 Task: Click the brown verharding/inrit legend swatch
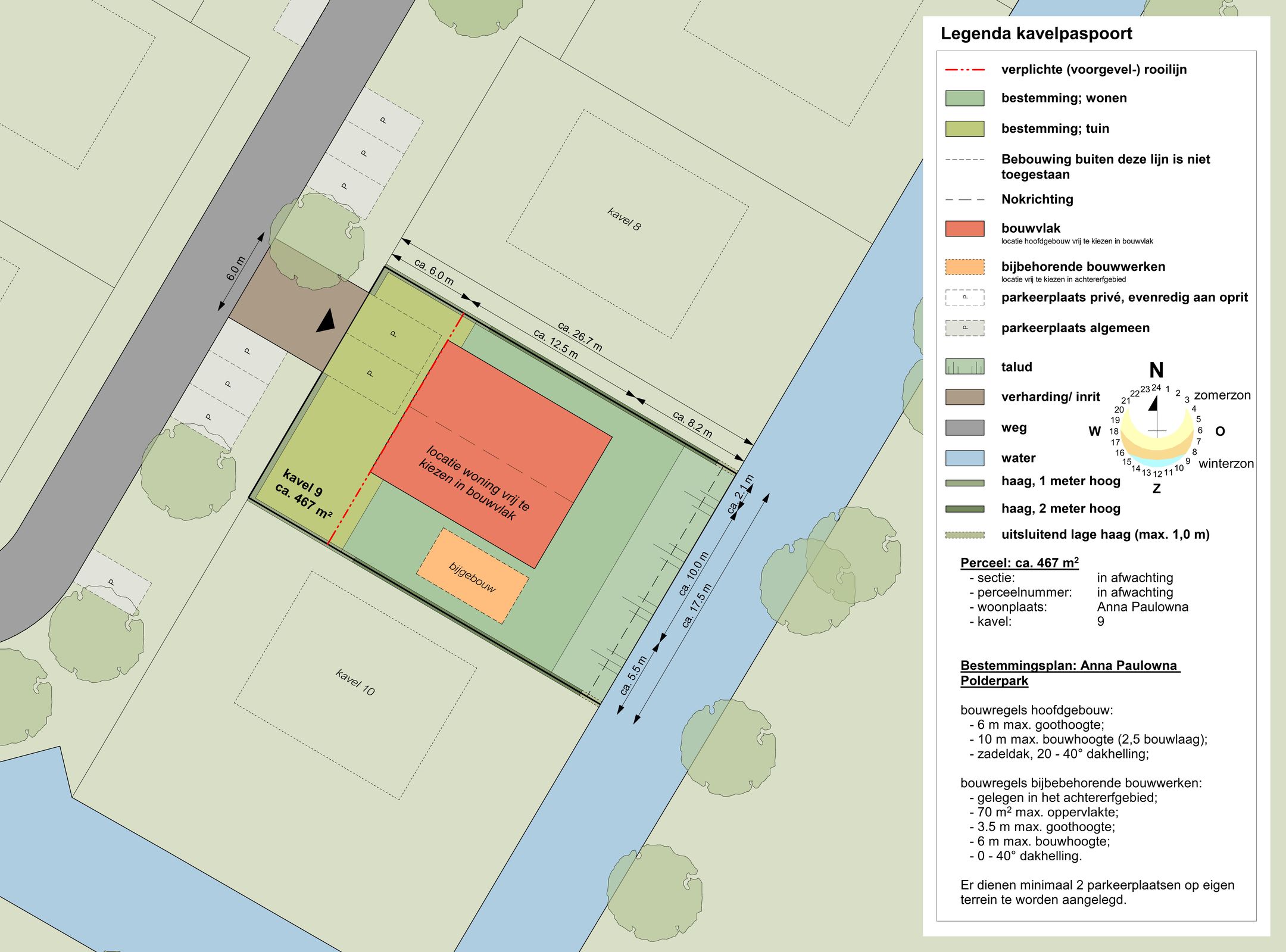[964, 397]
